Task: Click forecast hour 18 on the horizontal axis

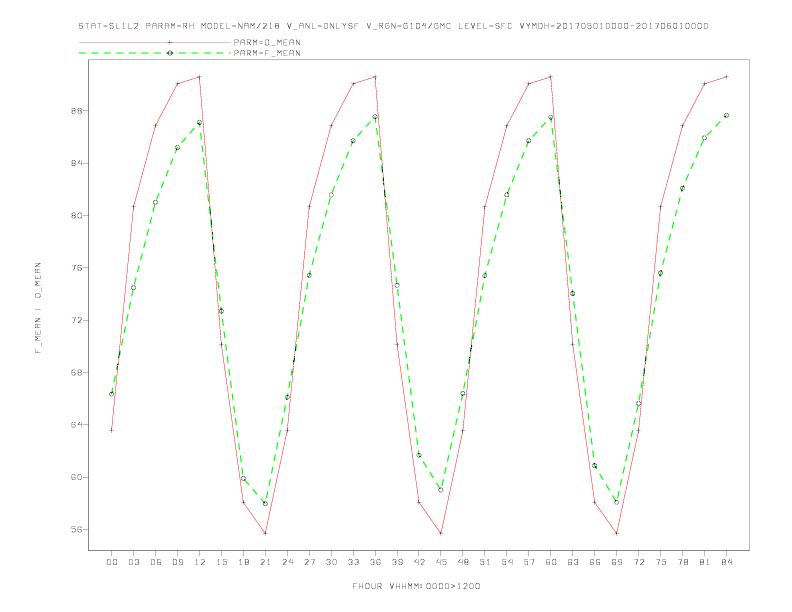Action: tap(243, 562)
